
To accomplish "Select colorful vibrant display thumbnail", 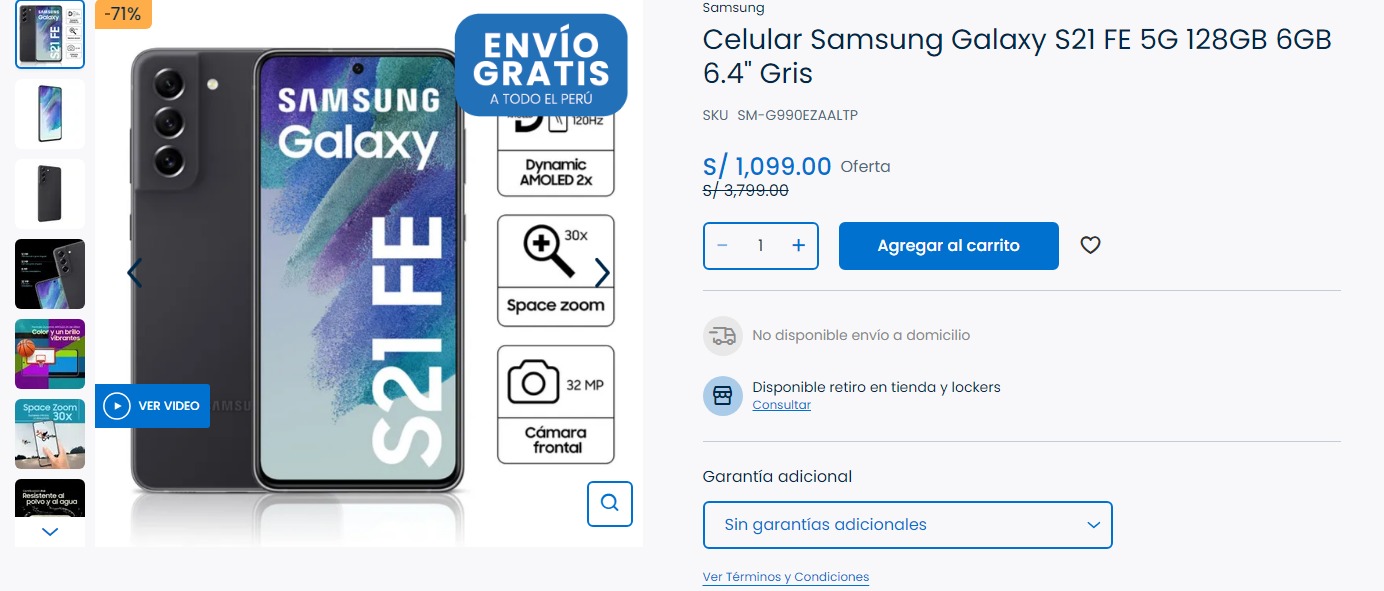I will 50,354.
